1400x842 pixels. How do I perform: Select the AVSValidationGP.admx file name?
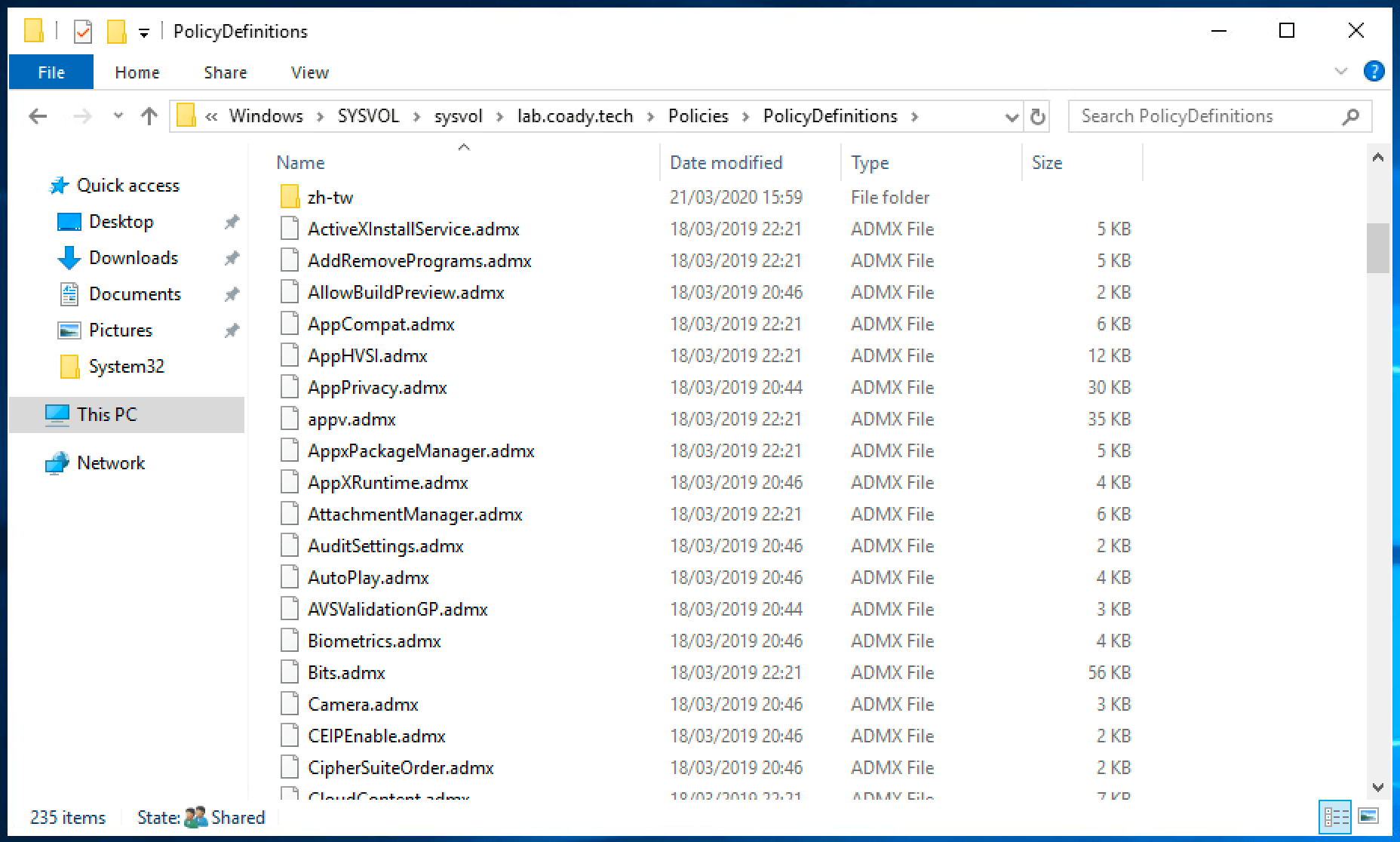click(x=398, y=610)
